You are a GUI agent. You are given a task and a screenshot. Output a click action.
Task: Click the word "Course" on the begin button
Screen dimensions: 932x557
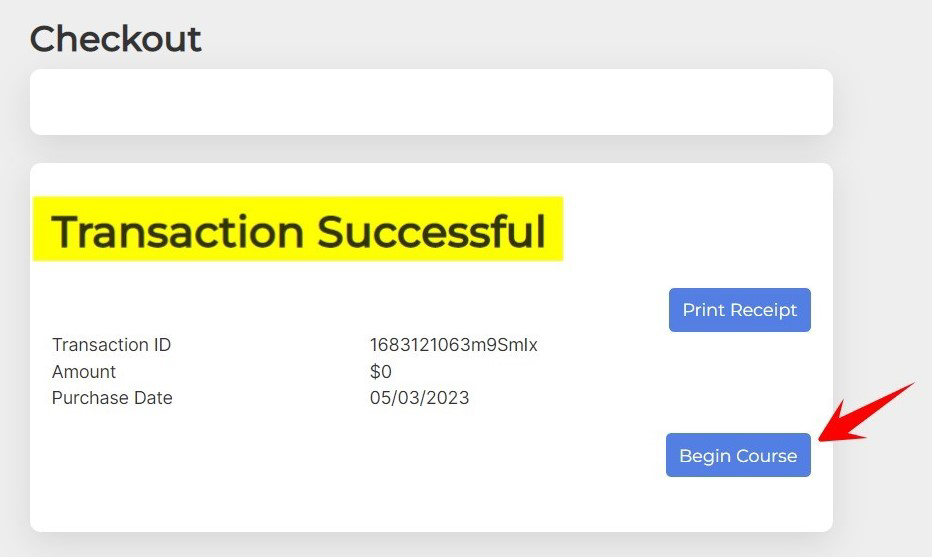[x=766, y=456]
